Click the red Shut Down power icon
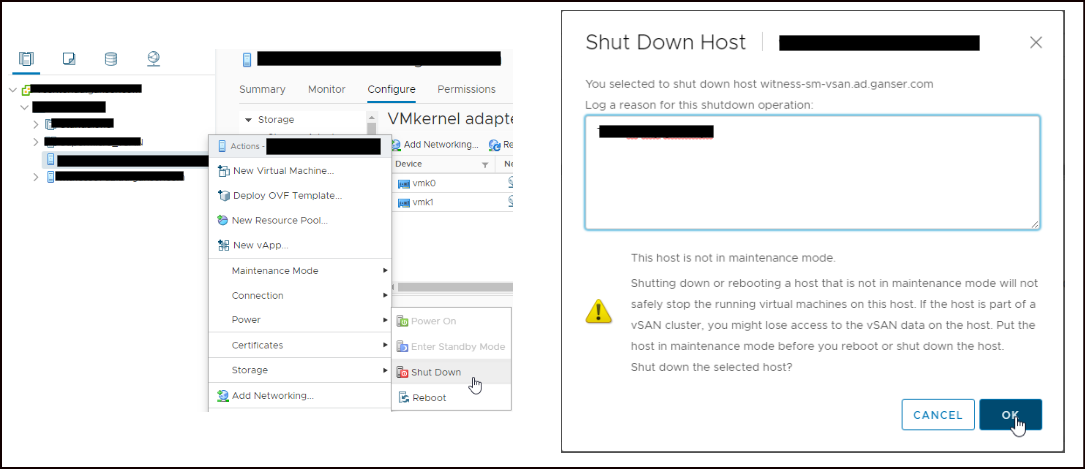Screen dimensions: 1085x469 [402, 372]
